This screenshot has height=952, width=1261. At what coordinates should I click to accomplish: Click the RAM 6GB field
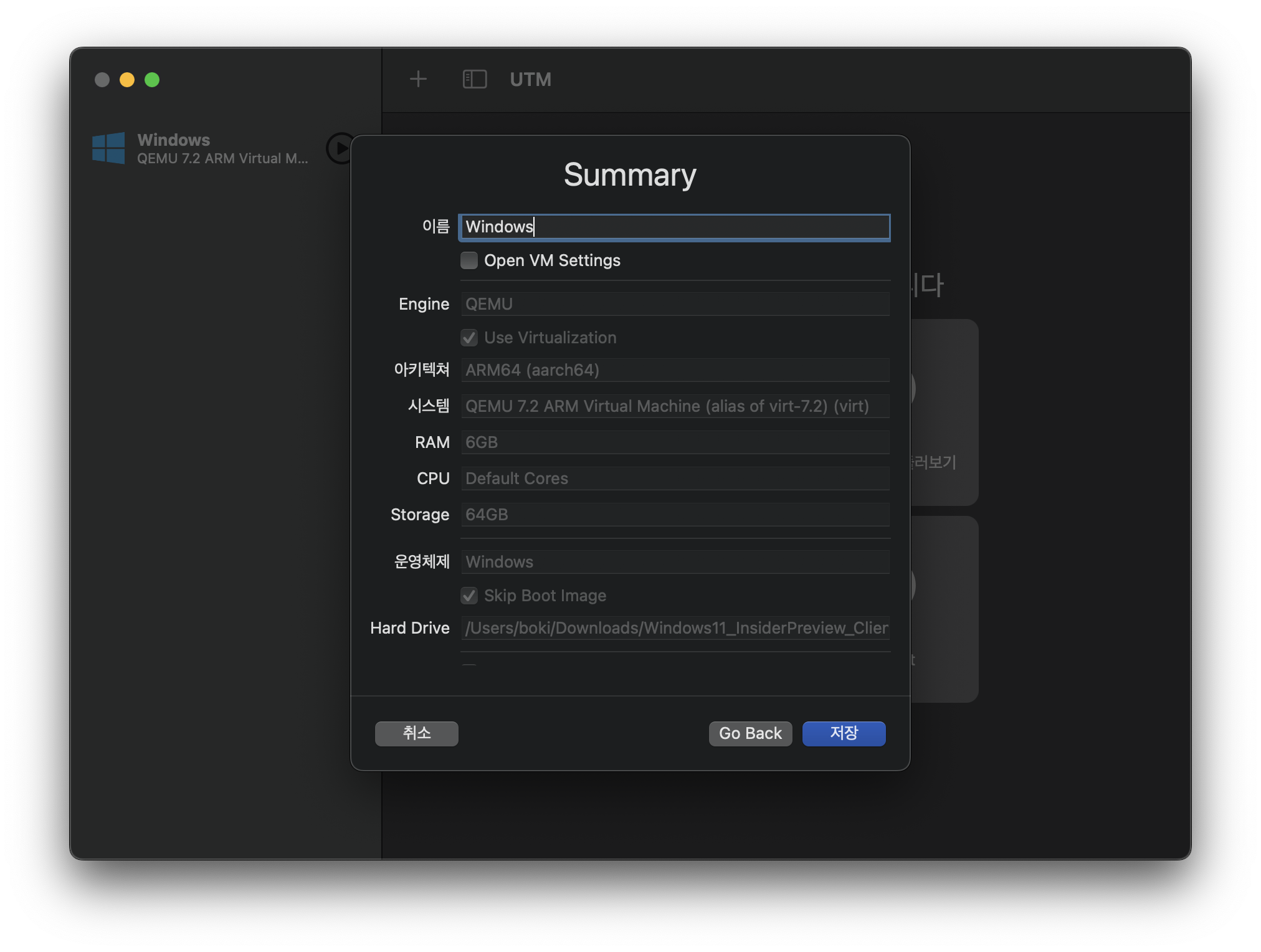point(674,442)
